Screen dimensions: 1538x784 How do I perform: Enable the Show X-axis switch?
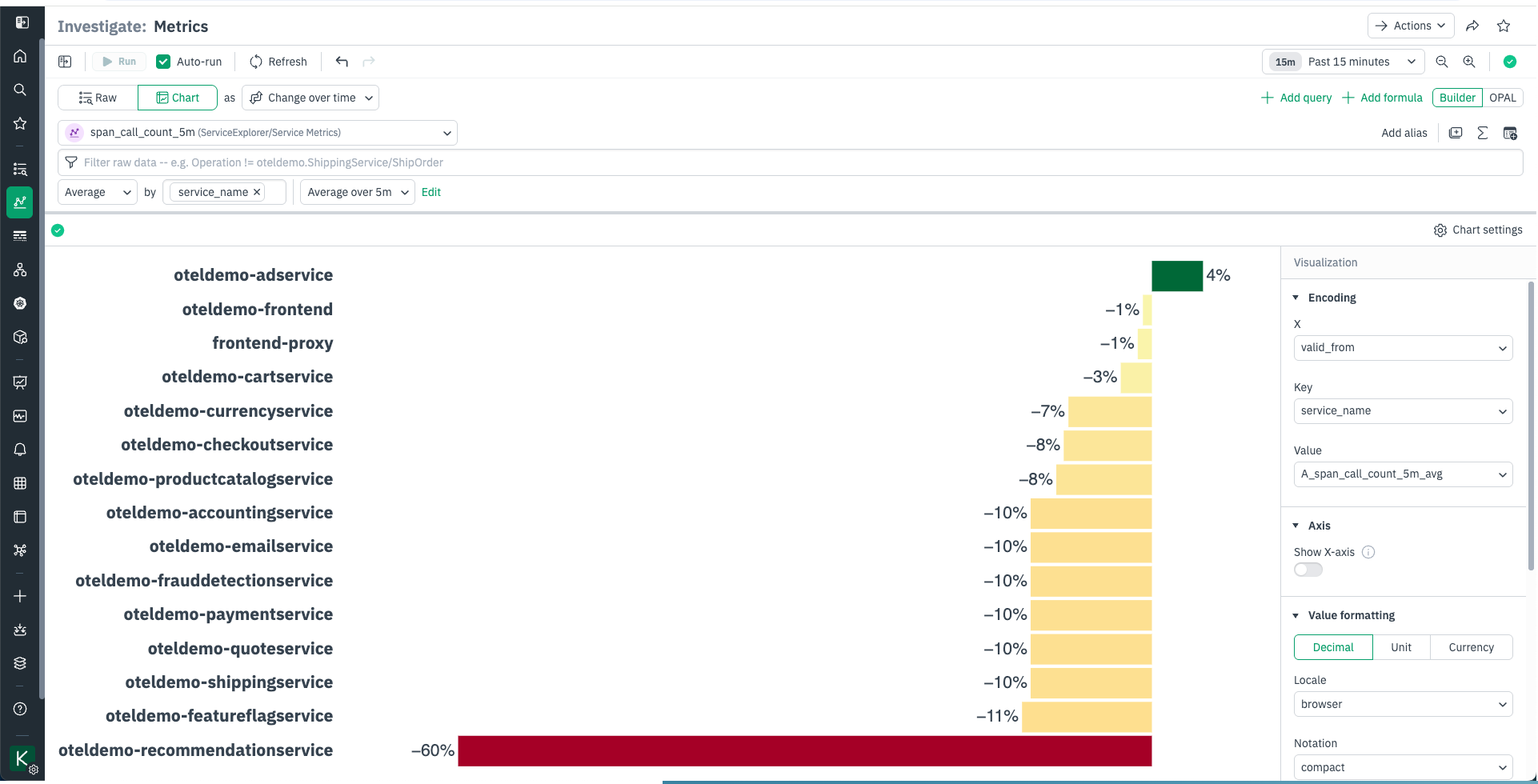click(x=1308, y=570)
